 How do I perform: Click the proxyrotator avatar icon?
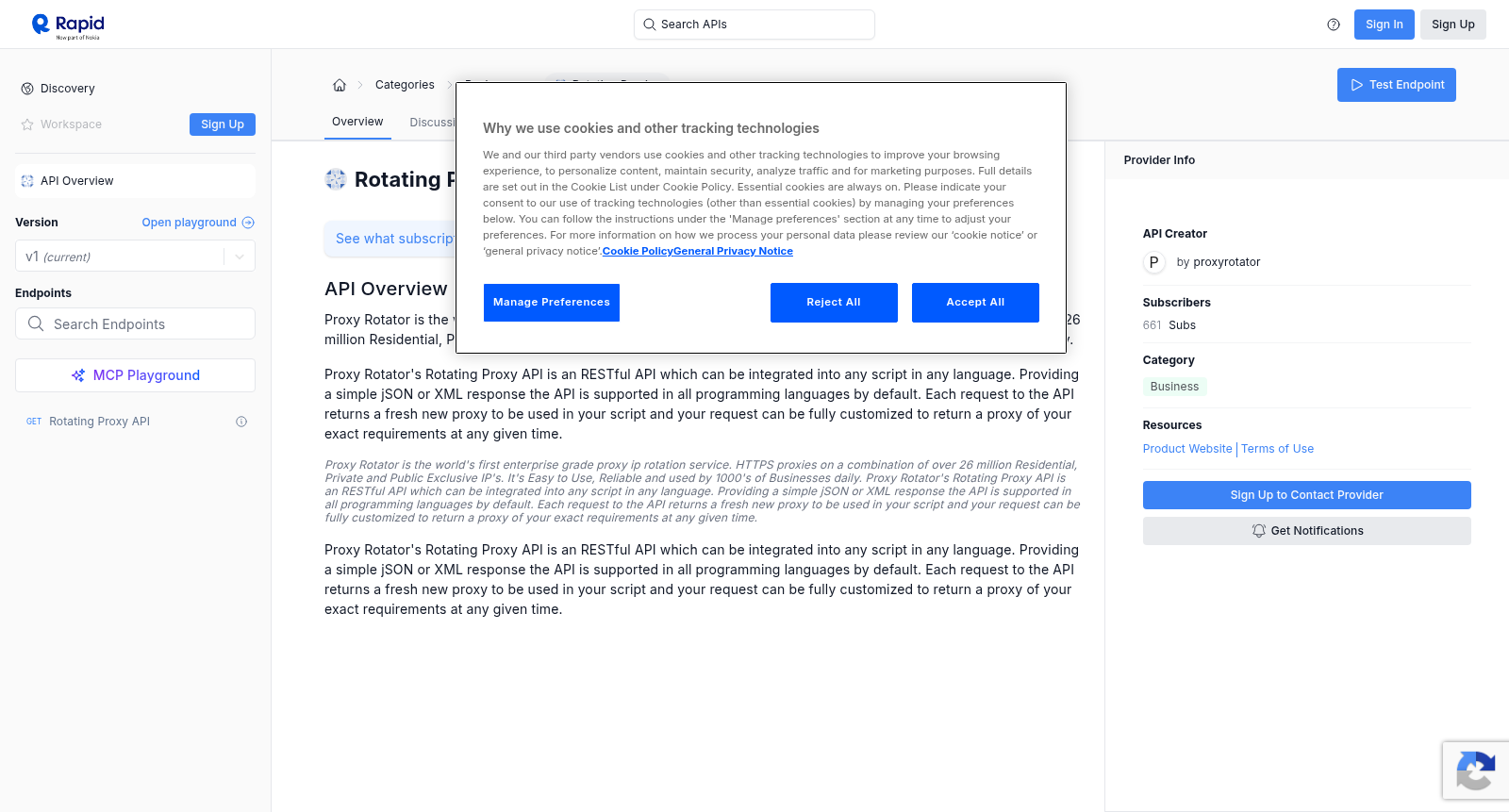pos(1154,262)
